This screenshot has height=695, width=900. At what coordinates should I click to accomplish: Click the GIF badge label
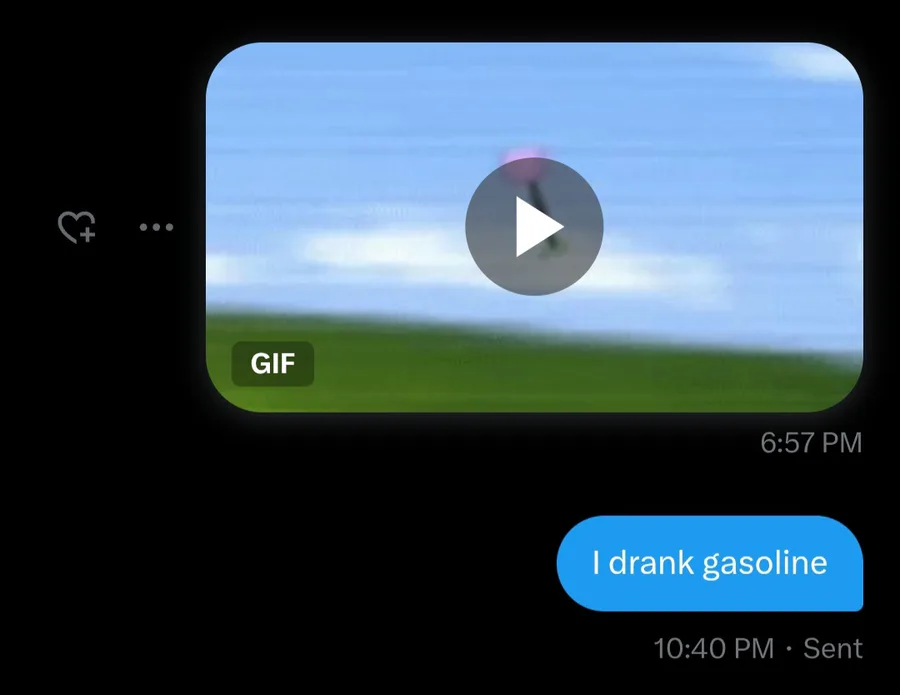coord(273,363)
